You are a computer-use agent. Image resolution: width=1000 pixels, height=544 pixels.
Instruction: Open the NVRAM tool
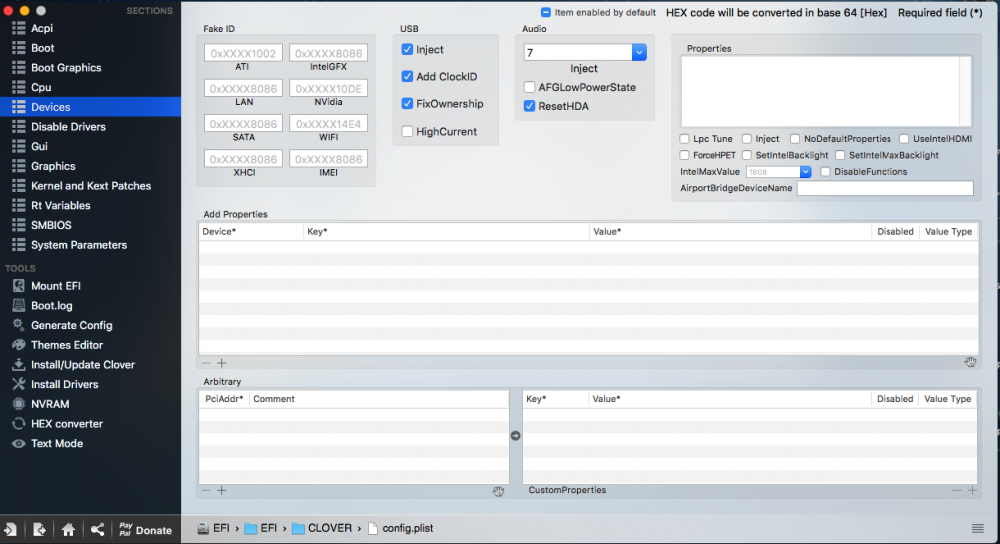click(50, 404)
